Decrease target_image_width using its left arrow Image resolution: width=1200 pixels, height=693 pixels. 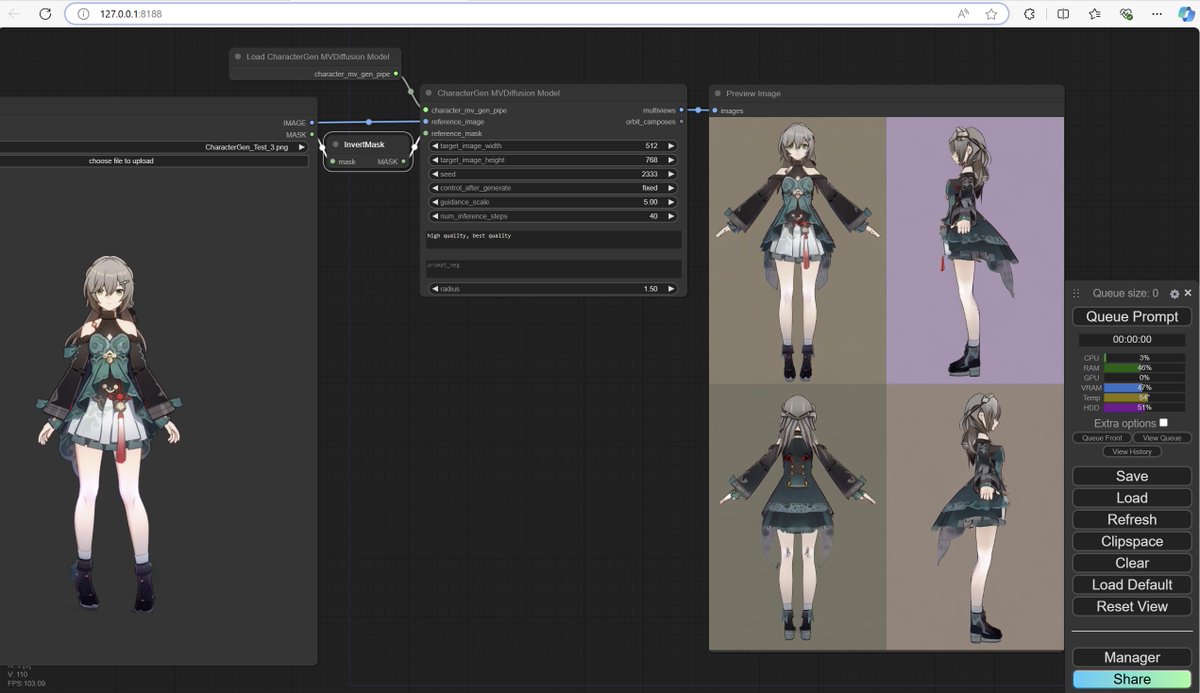pyautogui.click(x=437, y=145)
